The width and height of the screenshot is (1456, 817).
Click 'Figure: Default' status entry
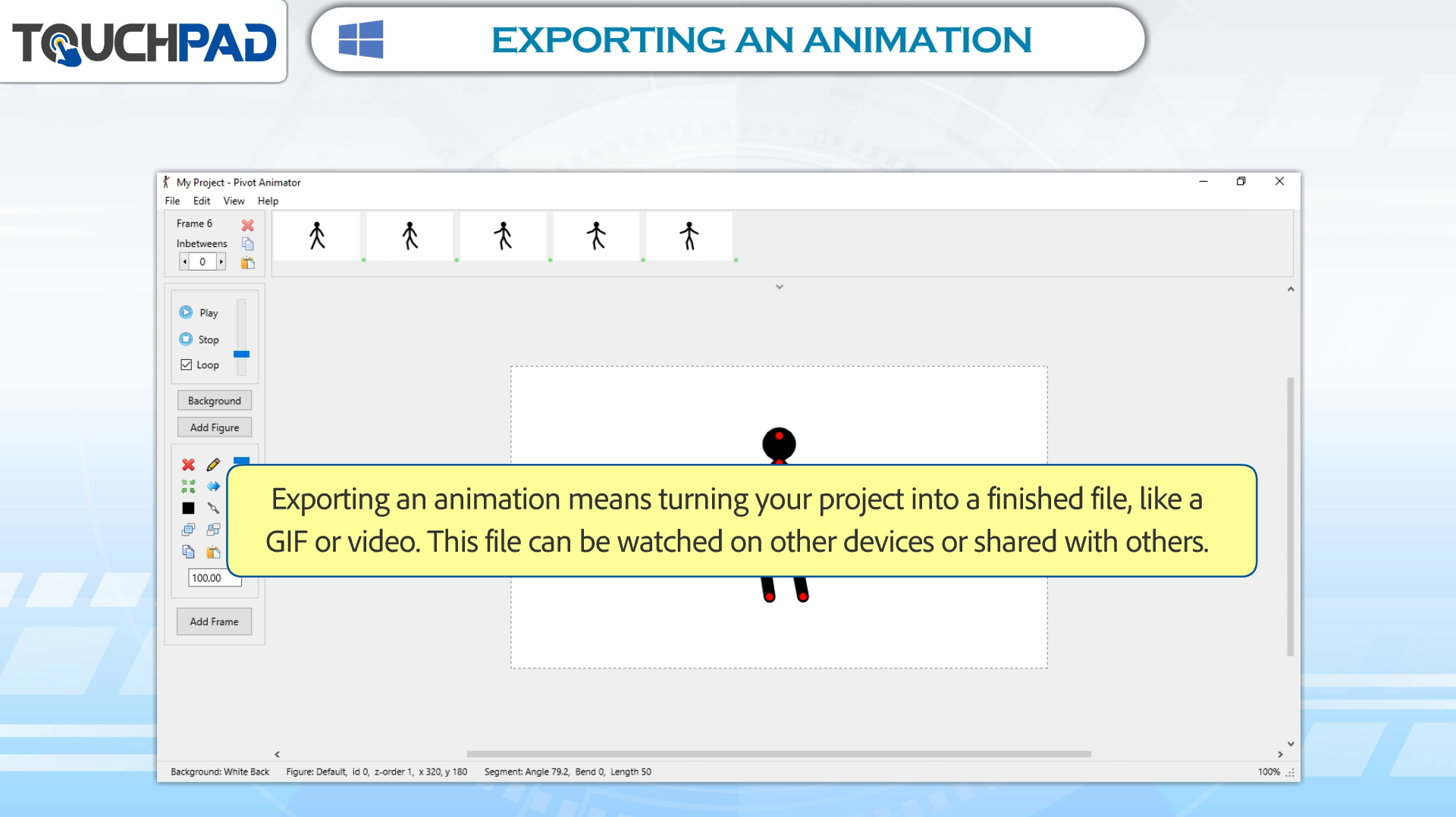316,772
